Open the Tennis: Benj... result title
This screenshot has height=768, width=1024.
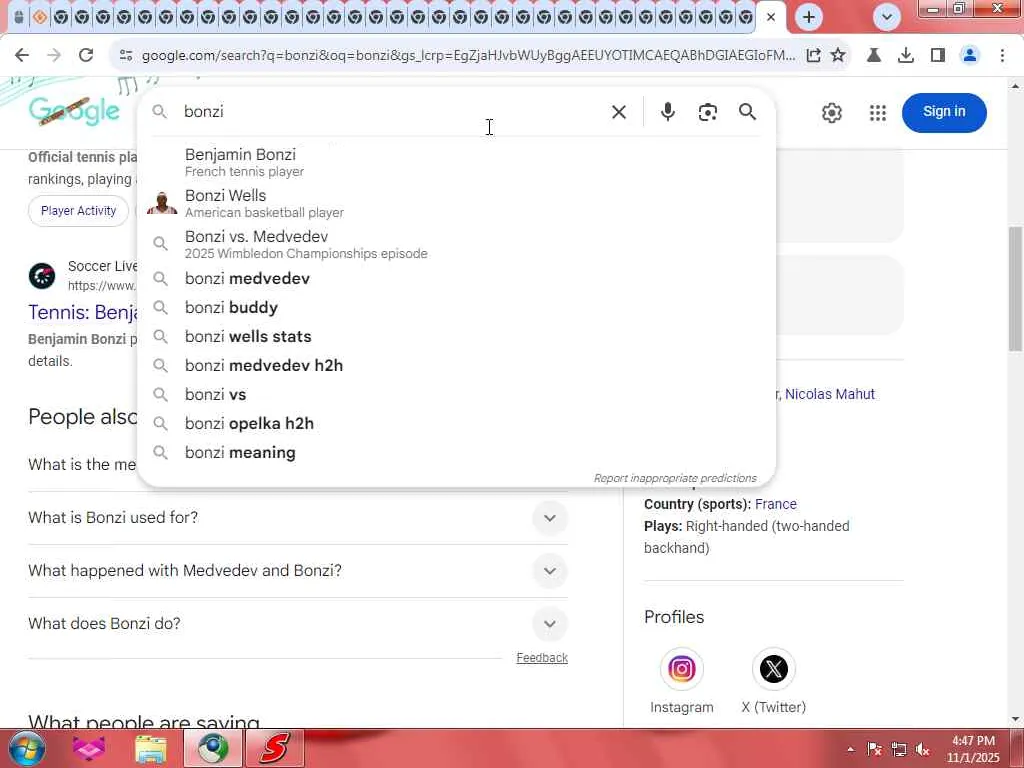coord(83,312)
